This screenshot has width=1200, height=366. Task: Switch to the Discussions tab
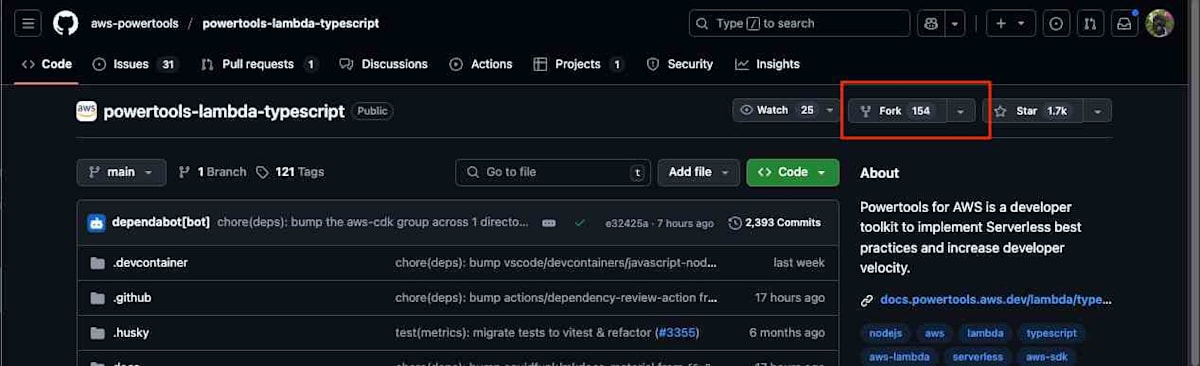[384, 64]
